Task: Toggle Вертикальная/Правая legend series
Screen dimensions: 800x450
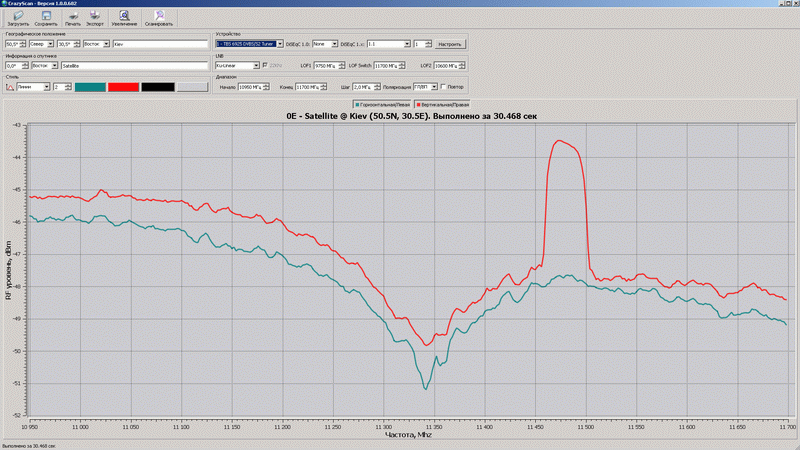Action: click(x=442, y=105)
